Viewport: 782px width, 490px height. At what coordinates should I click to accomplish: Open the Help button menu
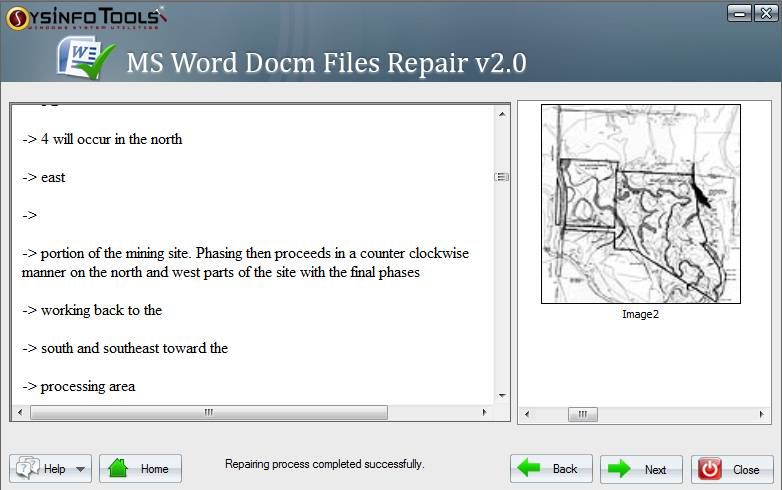coord(50,469)
